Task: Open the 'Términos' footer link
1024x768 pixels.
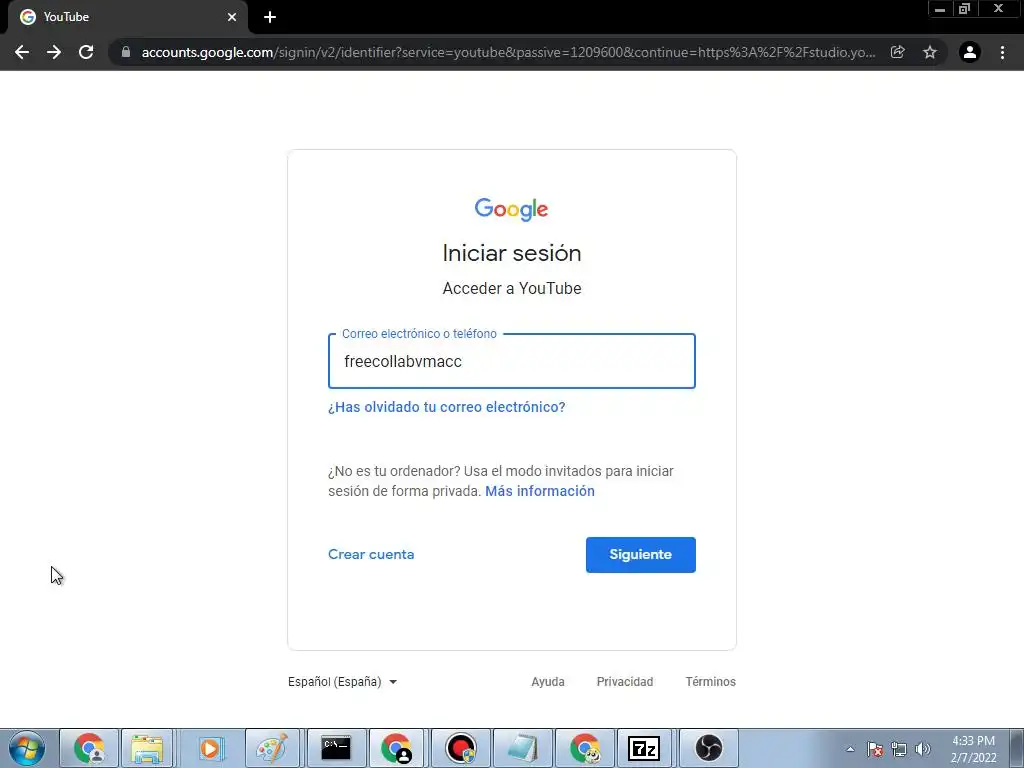Action: (711, 682)
